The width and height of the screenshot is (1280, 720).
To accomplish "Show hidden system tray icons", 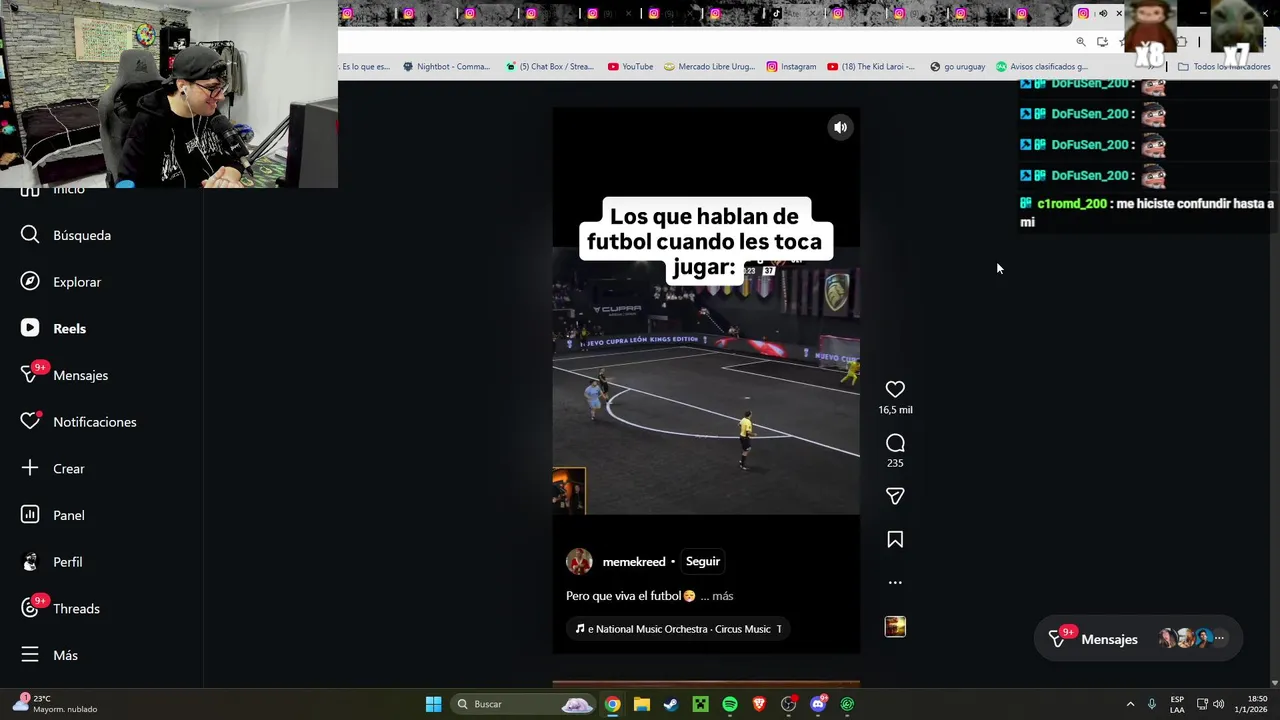I will click(x=1130, y=704).
